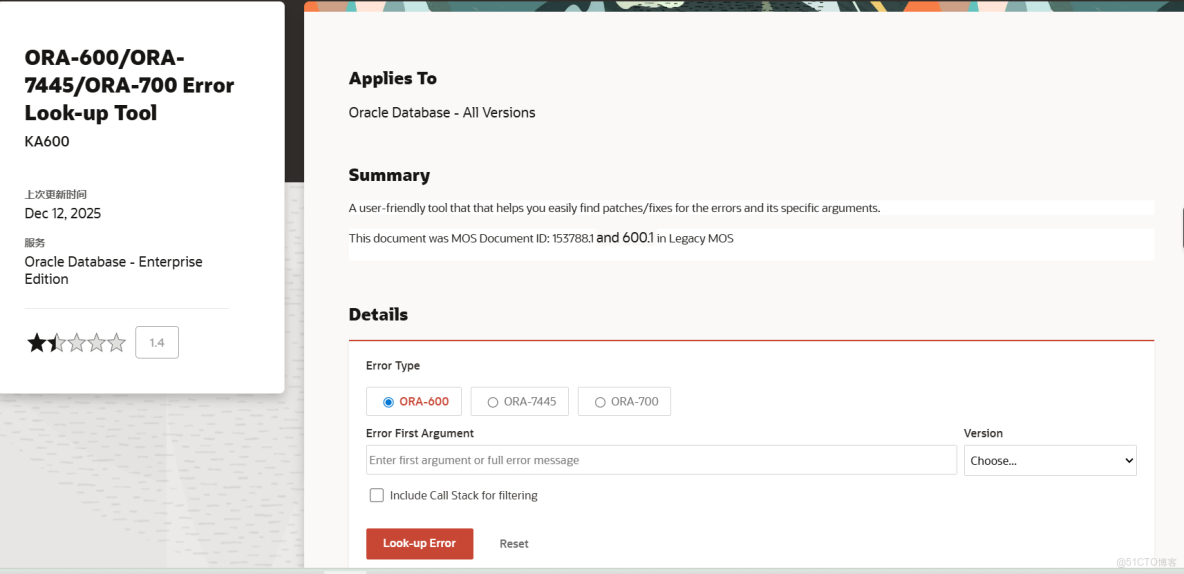Click the Reset link
The width and height of the screenshot is (1184, 574).
[x=514, y=544]
